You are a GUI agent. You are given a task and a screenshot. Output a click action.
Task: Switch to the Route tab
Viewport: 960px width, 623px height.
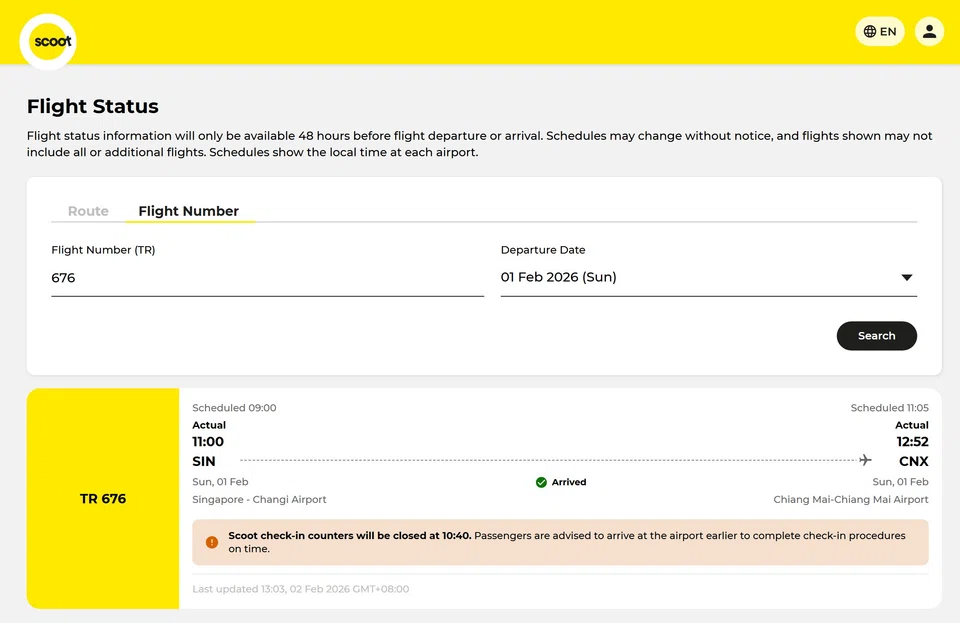(x=88, y=211)
